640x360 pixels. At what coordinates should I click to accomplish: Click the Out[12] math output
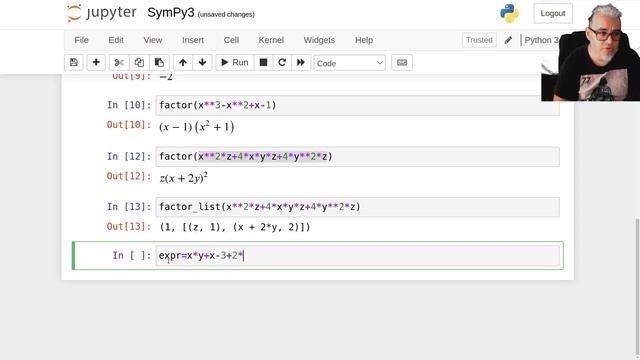click(x=184, y=177)
